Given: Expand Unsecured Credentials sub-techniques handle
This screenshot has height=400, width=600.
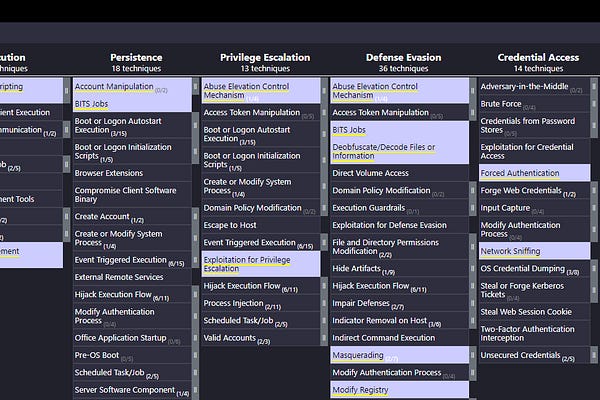Looking at the screenshot, I should pyautogui.click(x=594, y=355).
